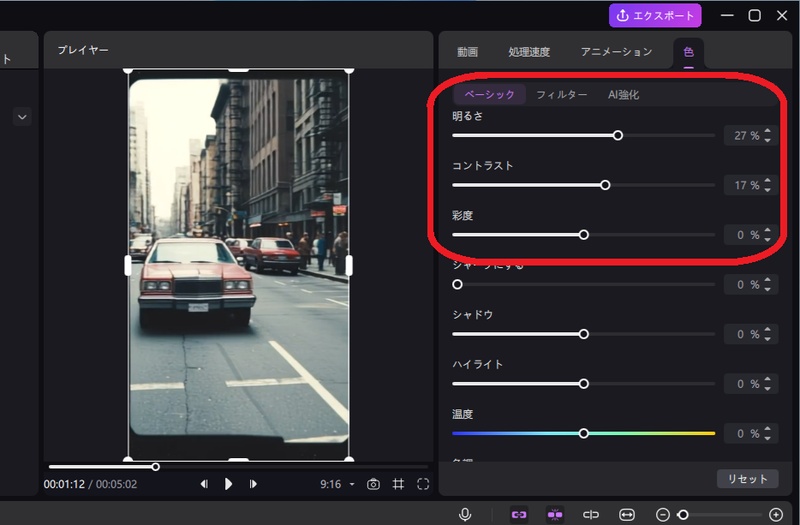Click the fit timeline width icon
This screenshot has width=800, height=525.
coord(627,514)
